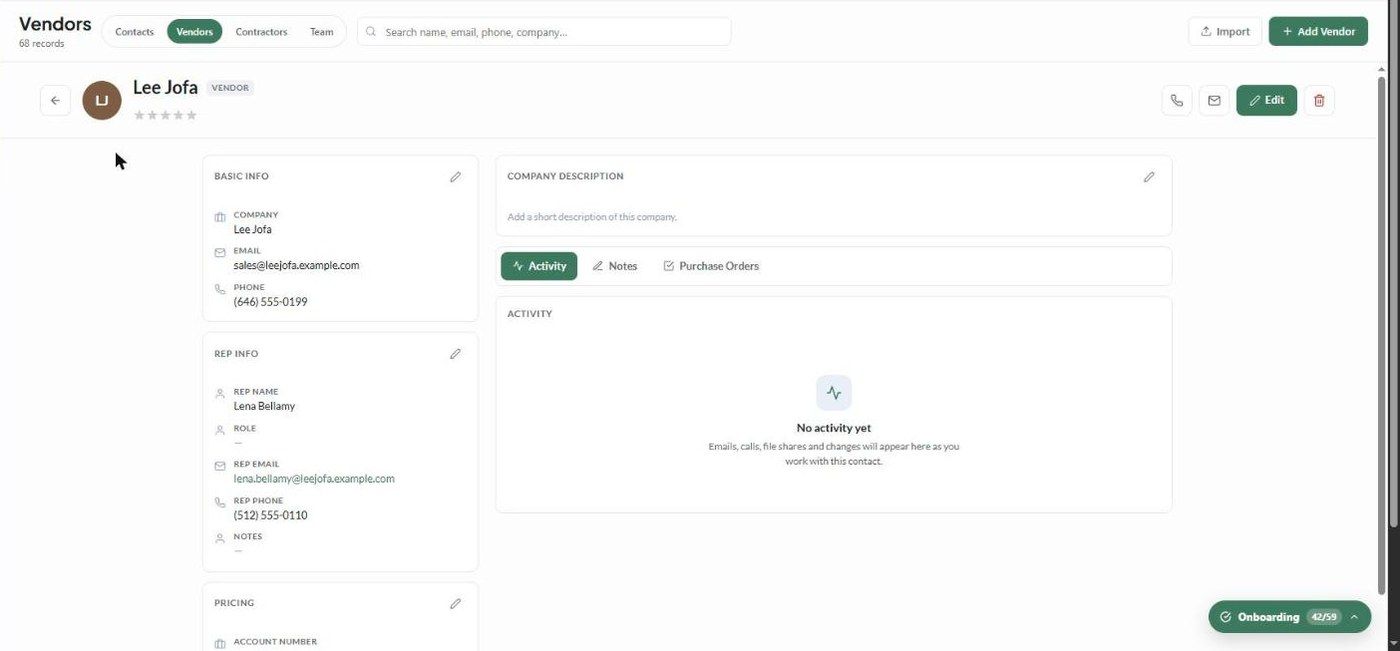
Task: Expand the Onboarding widget chevron
Action: (1354, 617)
